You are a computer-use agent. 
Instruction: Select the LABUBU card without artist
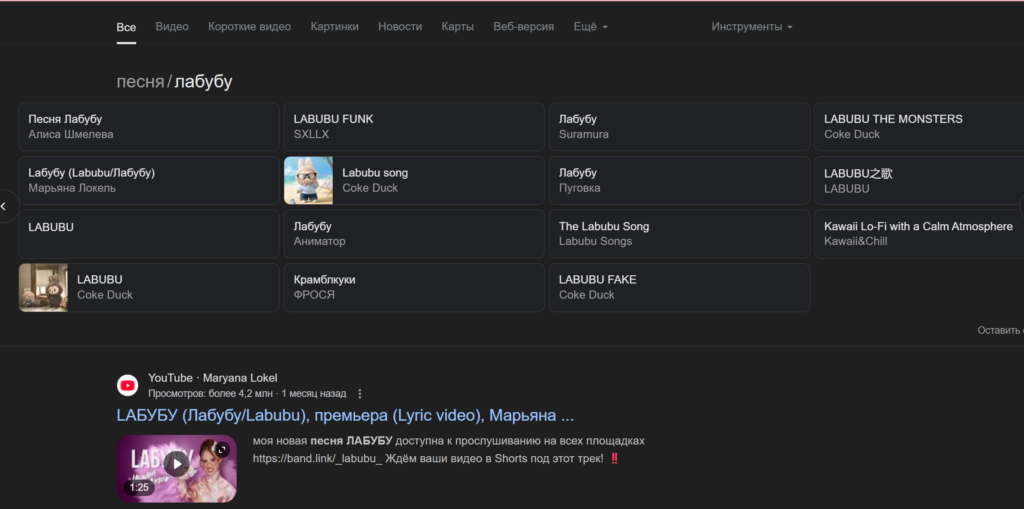pos(149,234)
